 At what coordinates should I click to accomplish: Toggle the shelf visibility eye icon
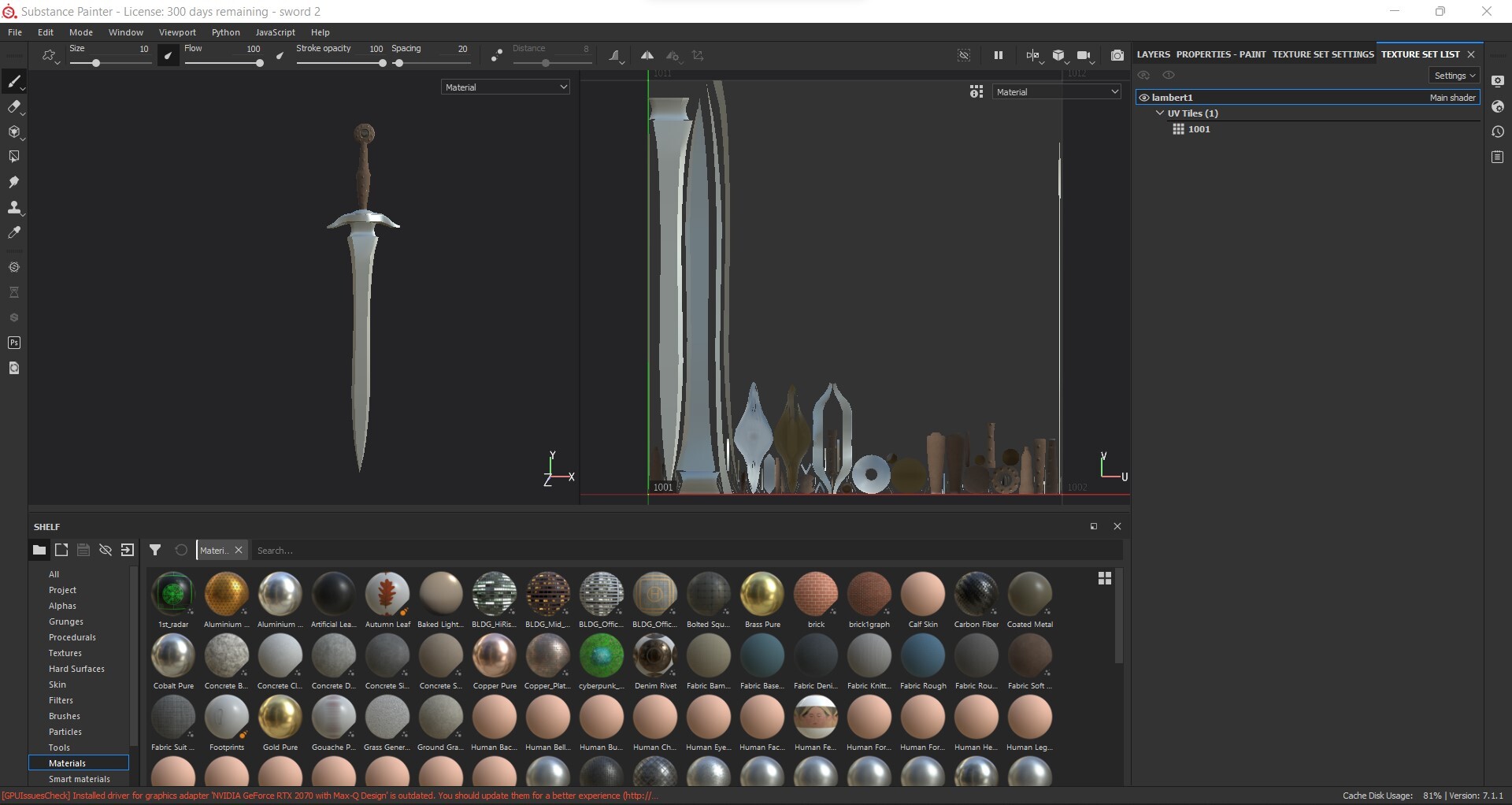(106, 550)
